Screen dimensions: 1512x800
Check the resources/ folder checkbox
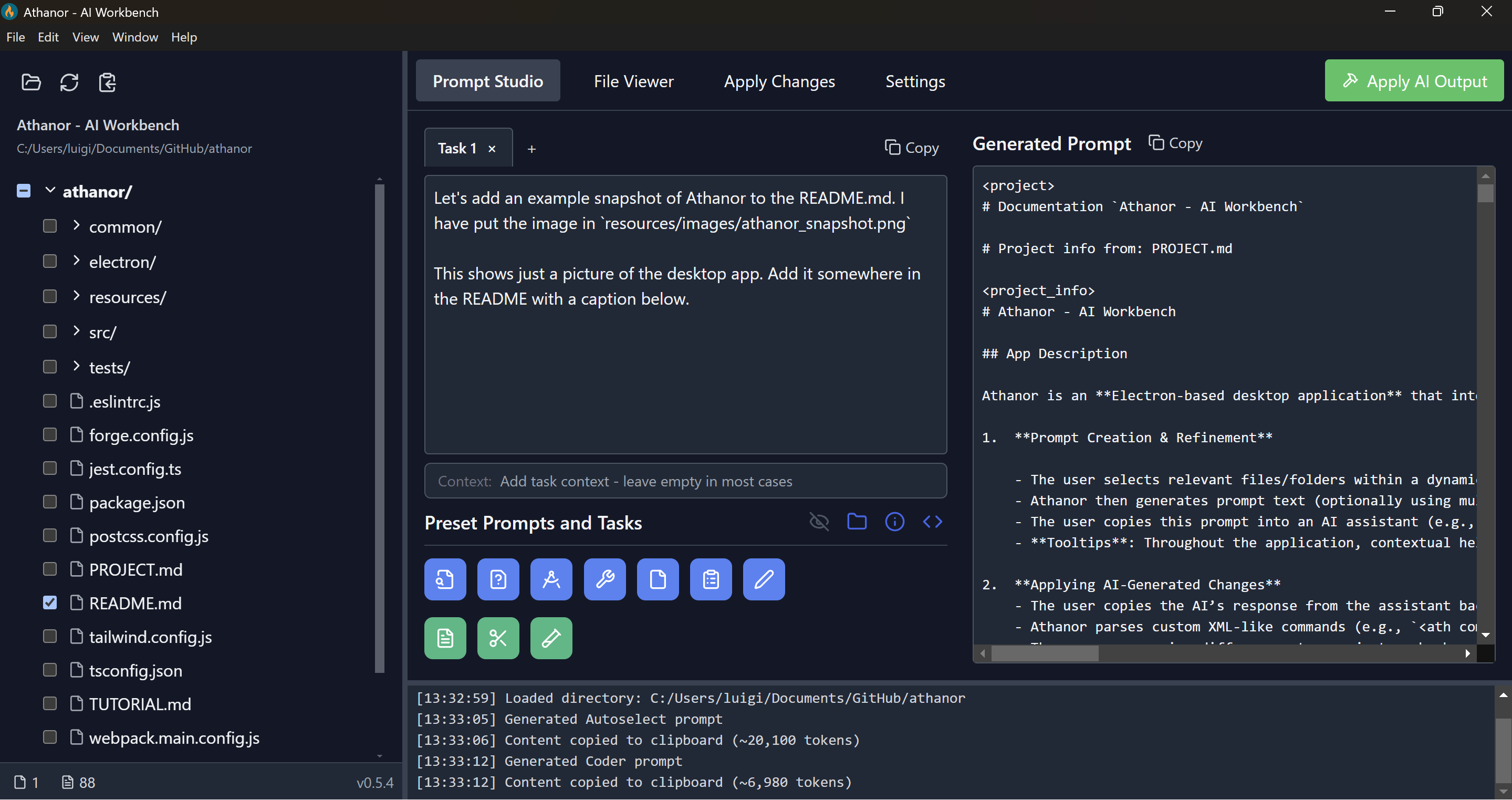click(50, 296)
